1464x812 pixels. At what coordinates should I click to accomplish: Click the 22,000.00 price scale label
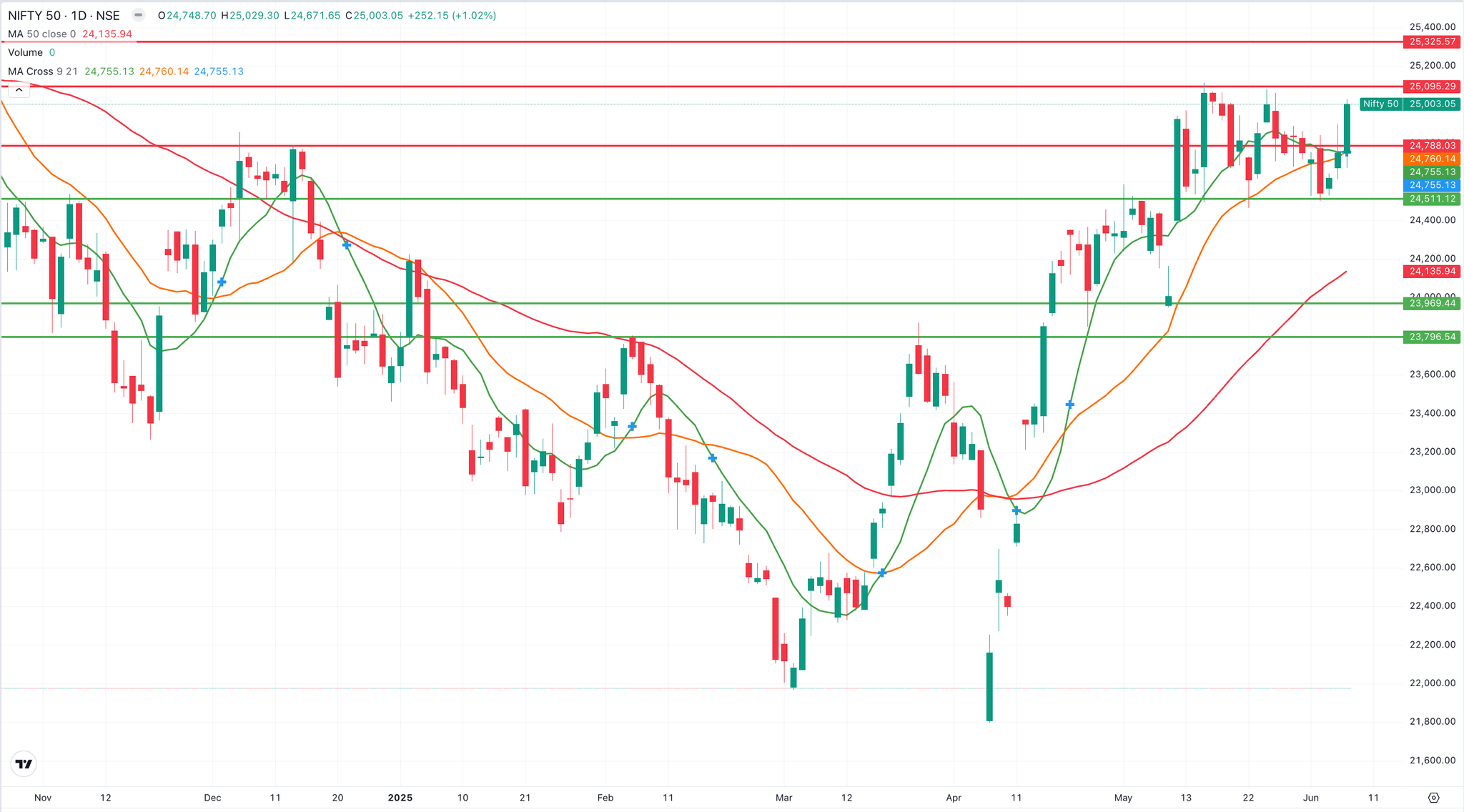pos(1433,683)
